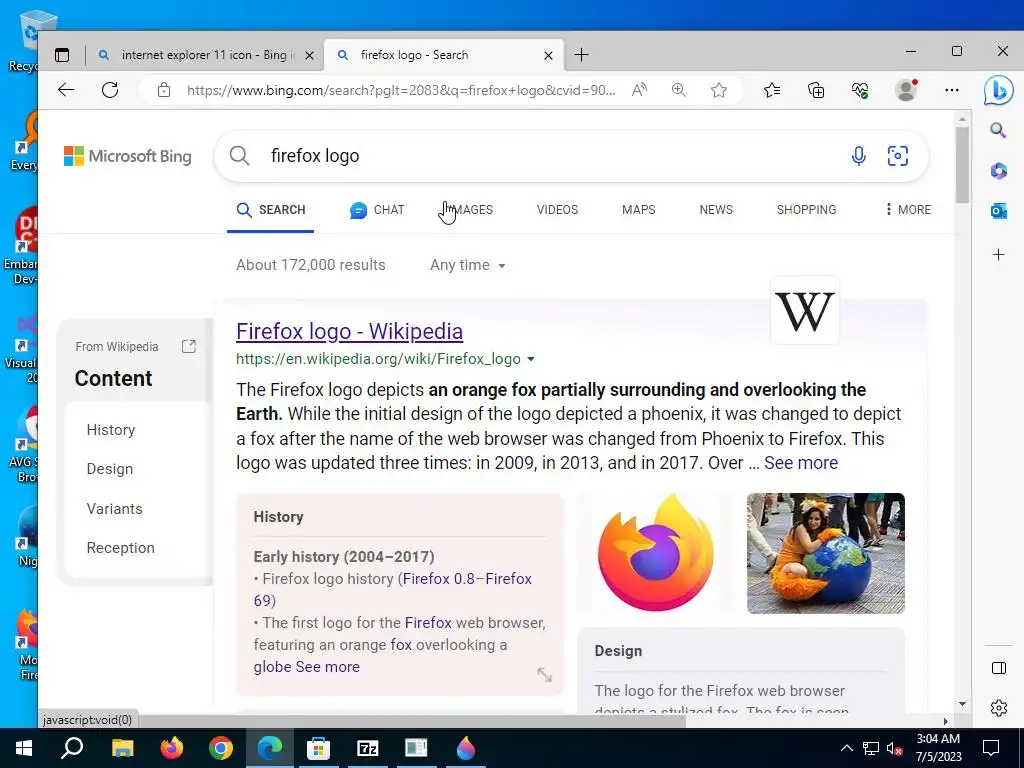Add this page to favorites star
The width and height of the screenshot is (1024, 768).
point(719,90)
